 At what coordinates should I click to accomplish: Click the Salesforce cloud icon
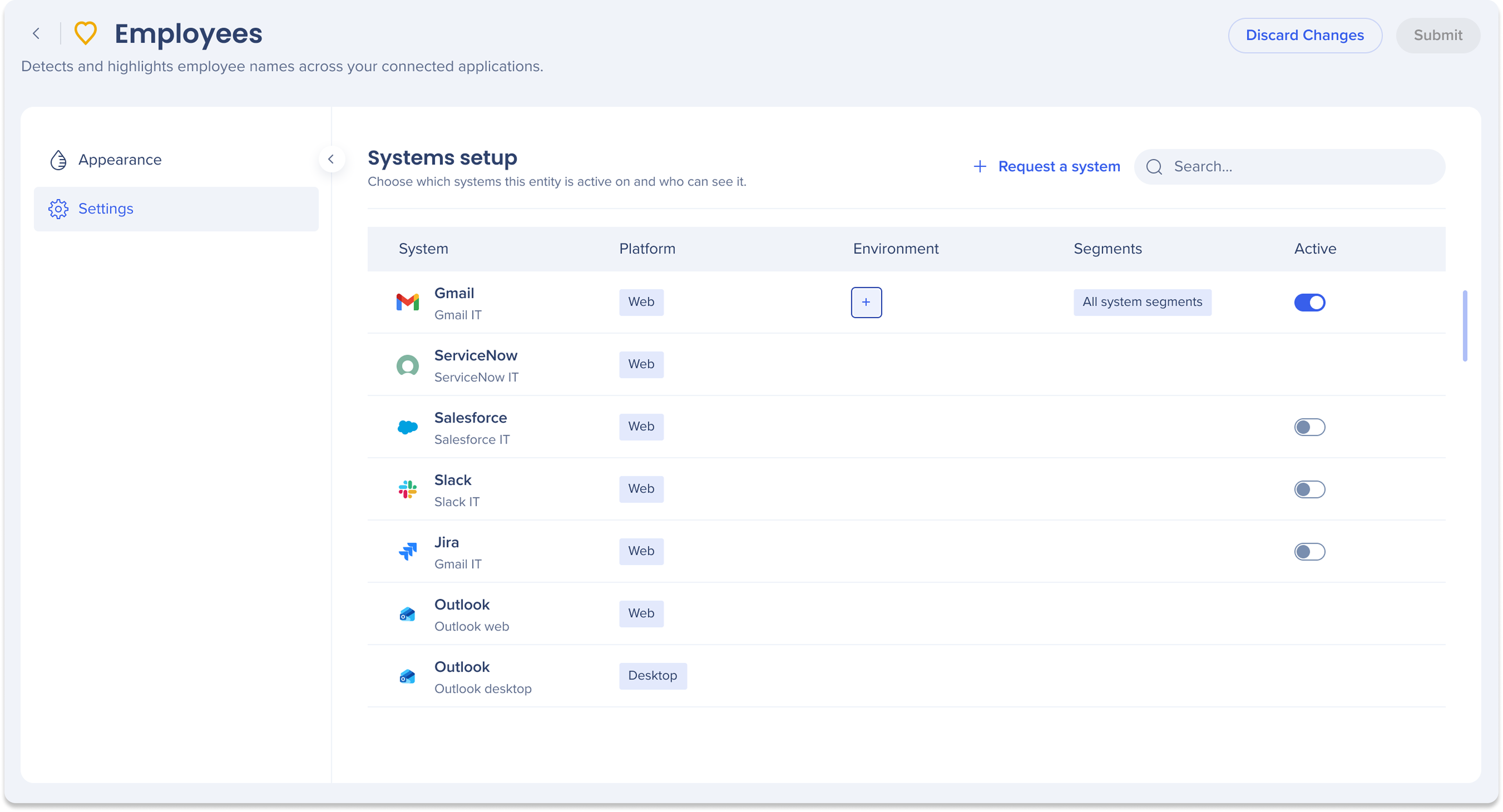click(408, 427)
